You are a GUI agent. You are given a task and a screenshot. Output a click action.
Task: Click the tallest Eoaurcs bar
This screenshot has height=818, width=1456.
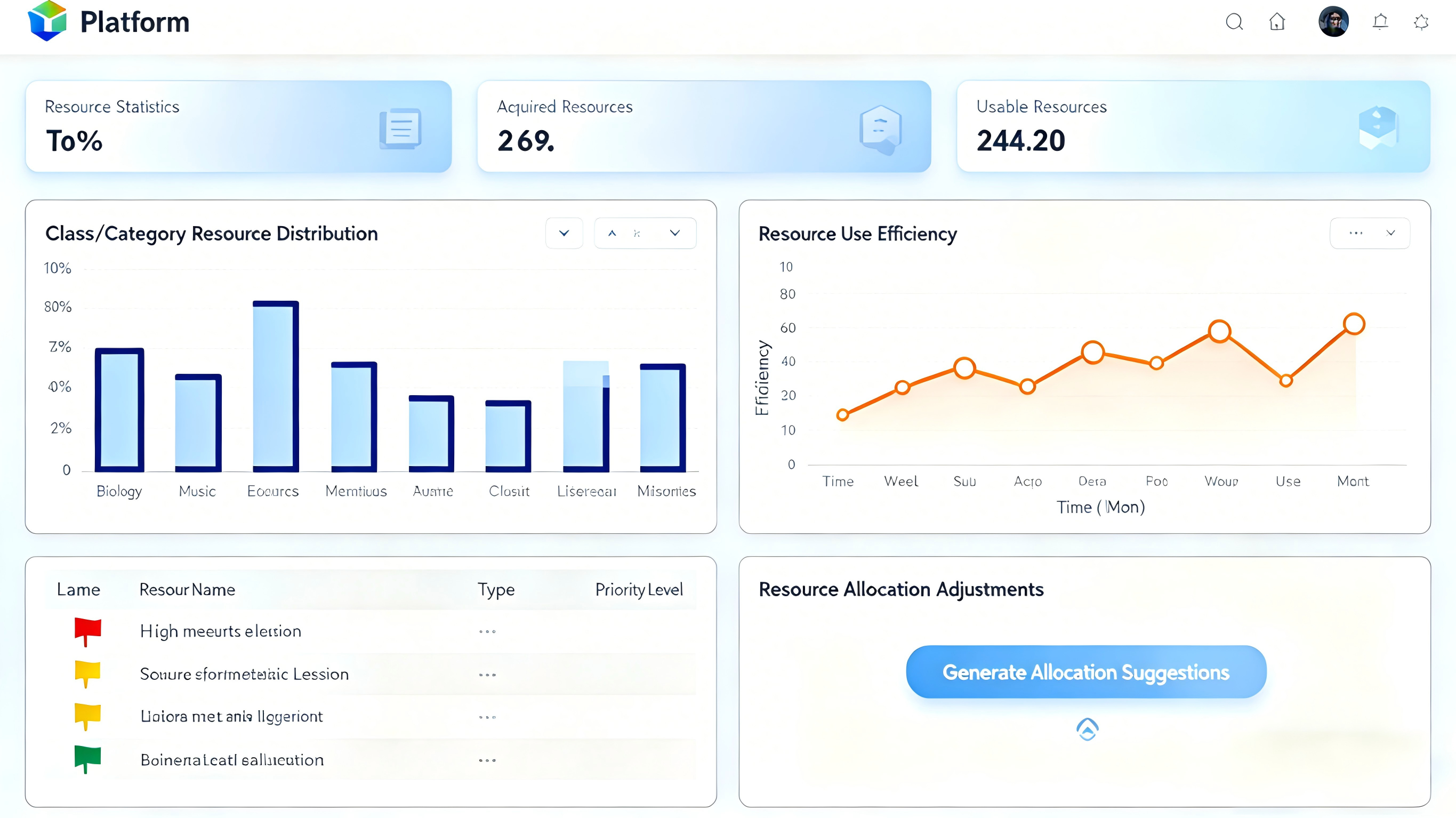click(x=276, y=386)
